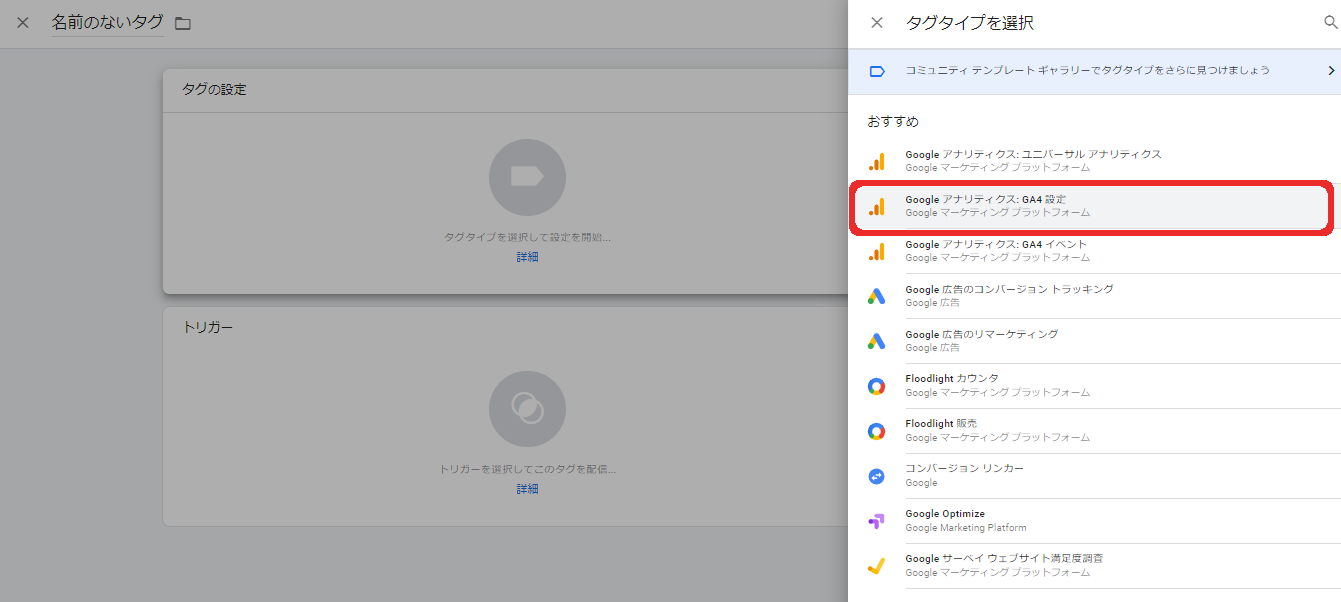The width and height of the screenshot is (1341, 602).
Task: Click the tag placeholder icon in タグの設定
Action: pos(527,177)
